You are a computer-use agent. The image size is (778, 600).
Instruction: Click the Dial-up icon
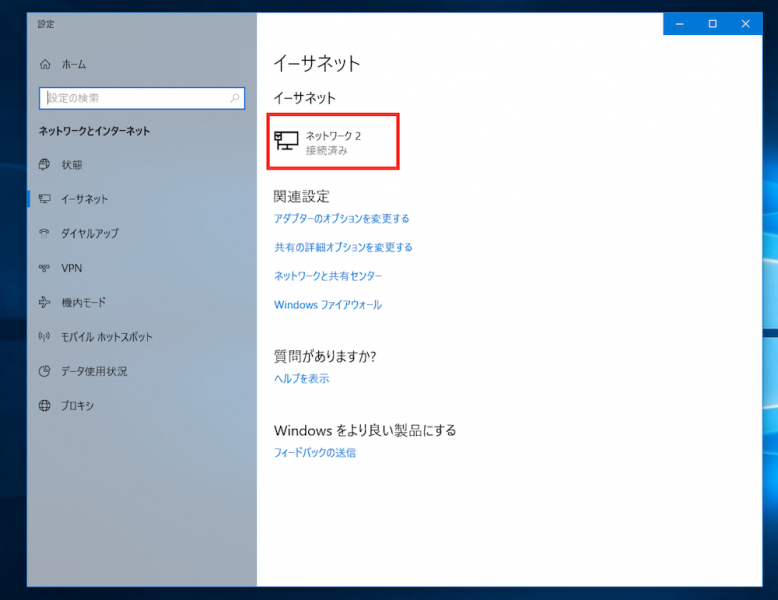coord(44,233)
